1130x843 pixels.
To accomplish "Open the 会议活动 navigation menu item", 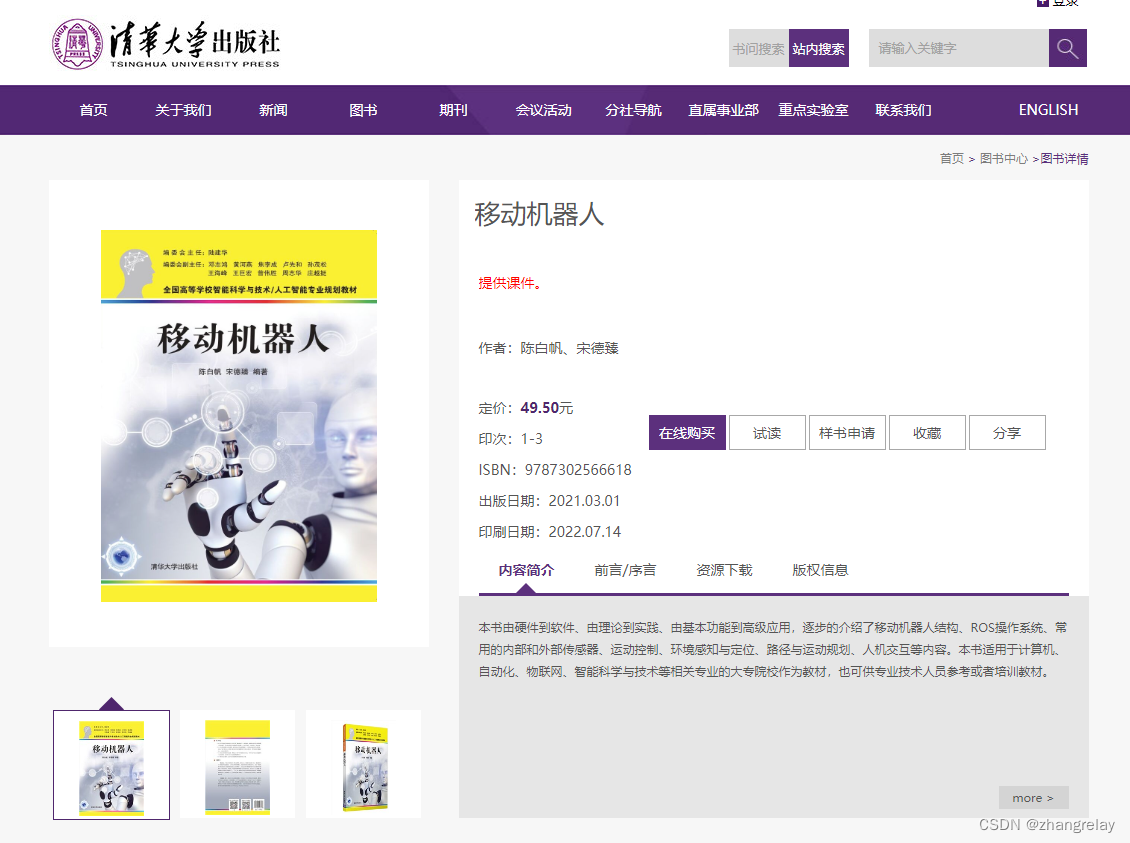I will (x=543, y=110).
